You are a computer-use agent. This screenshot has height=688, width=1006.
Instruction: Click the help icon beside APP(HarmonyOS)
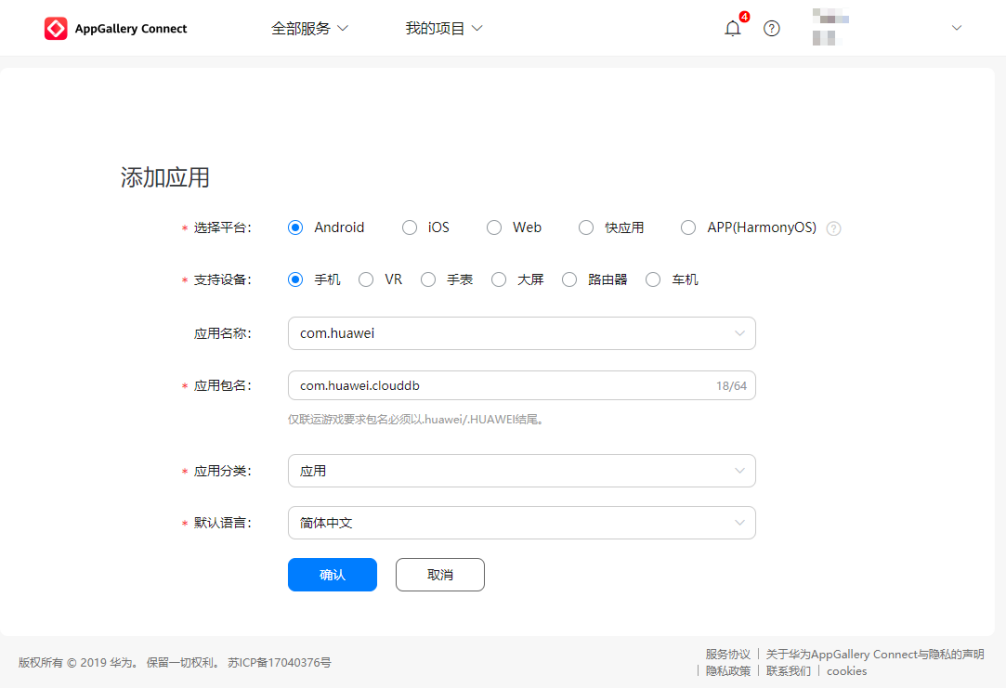tap(833, 228)
